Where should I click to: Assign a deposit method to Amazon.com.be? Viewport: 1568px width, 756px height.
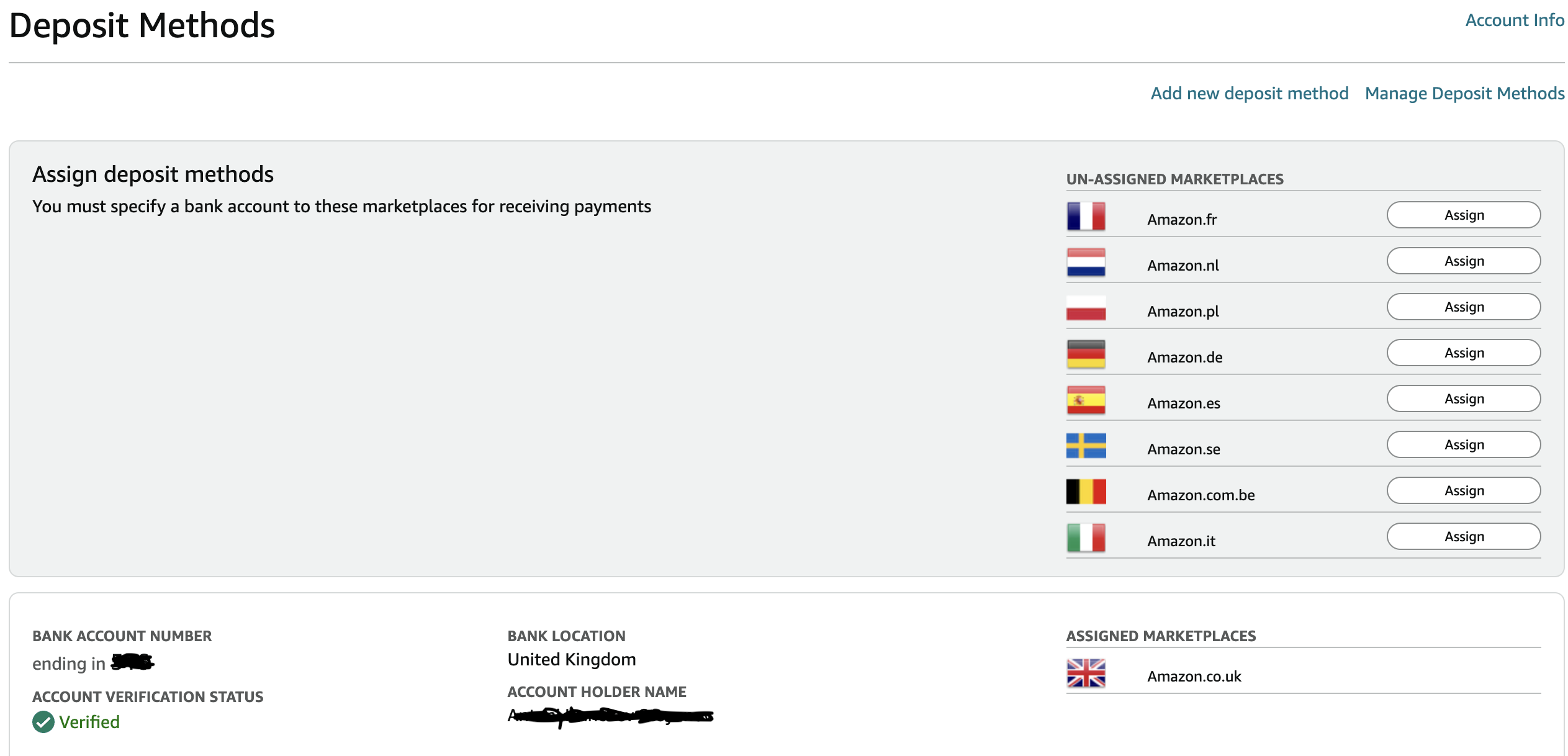tap(1464, 490)
